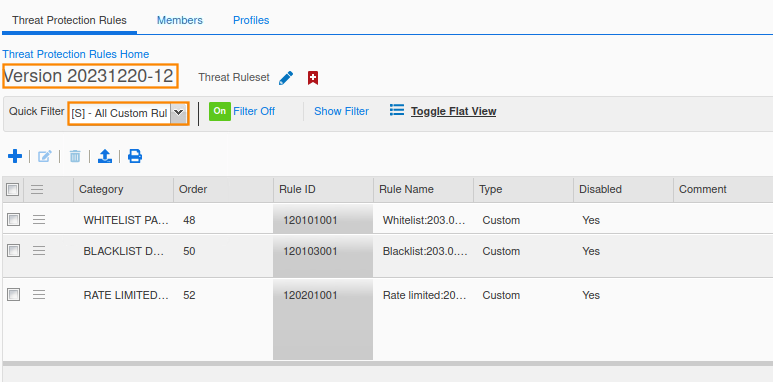Click the pencil edit icon beside Threat Ruleset

tap(286, 77)
